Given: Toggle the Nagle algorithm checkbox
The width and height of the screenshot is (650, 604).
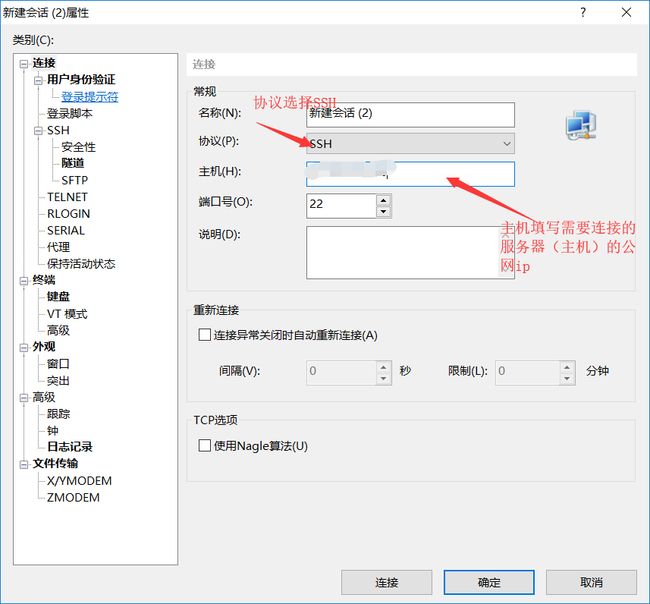Looking at the screenshot, I should pos(204,446).
